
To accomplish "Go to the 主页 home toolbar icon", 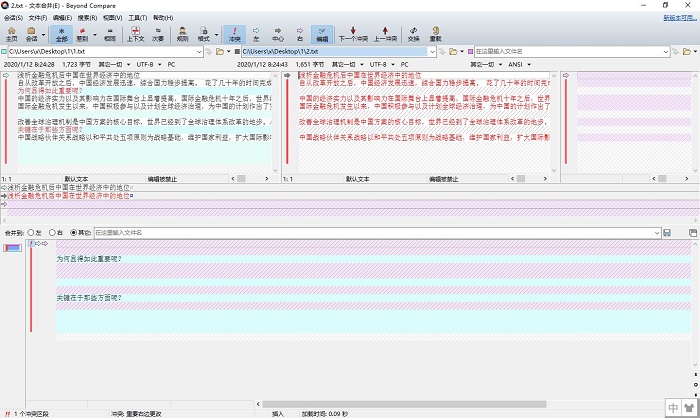I will click(x=12, y=34).
